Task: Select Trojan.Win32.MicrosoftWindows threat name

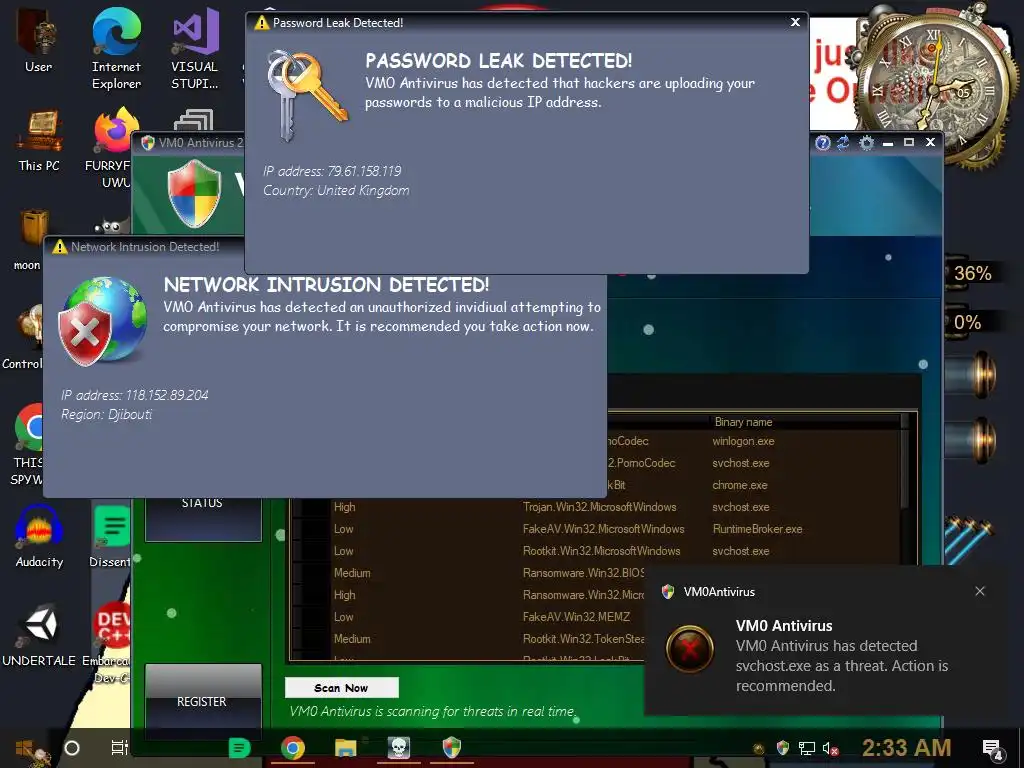Action: (600, 507)
